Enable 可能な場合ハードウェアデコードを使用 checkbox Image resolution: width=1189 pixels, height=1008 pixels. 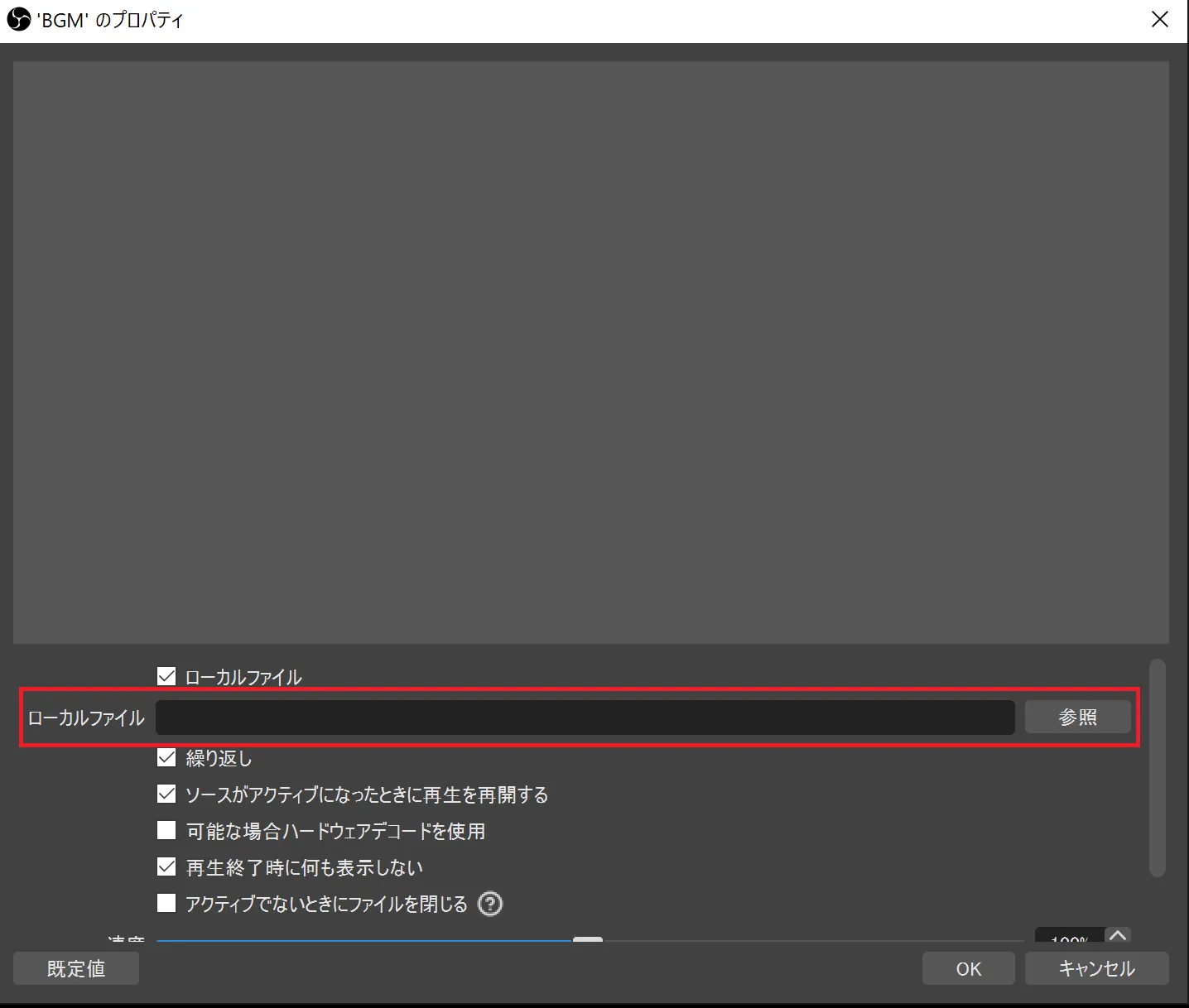166,830
